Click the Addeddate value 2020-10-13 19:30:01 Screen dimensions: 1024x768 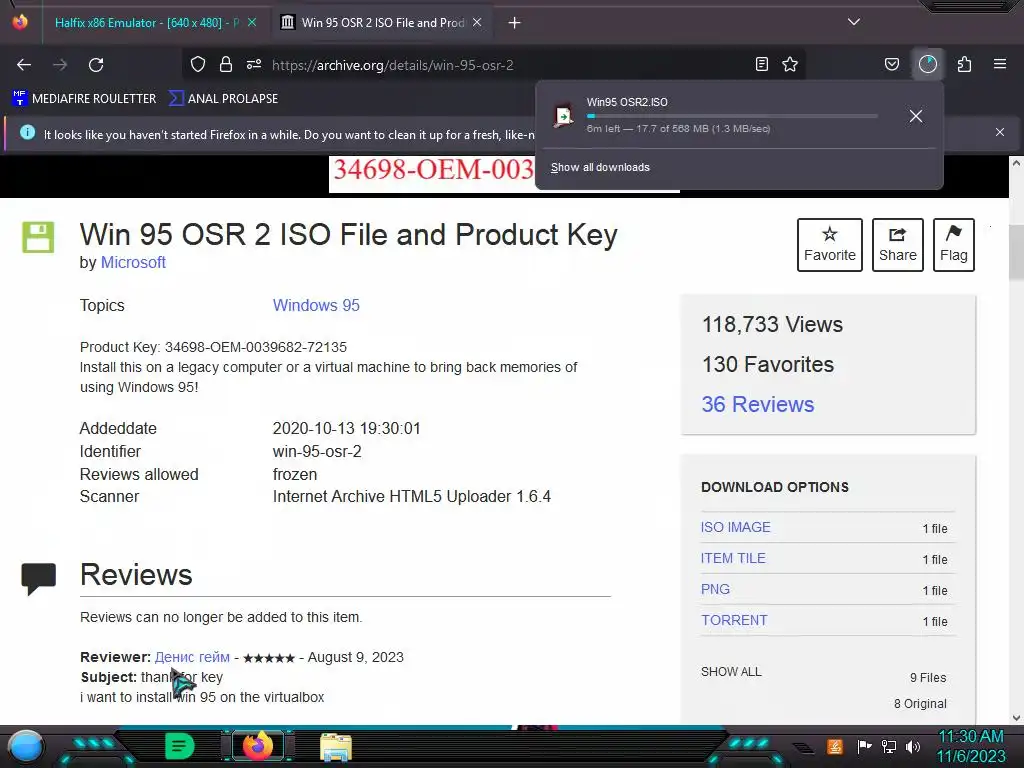(346, 428)
